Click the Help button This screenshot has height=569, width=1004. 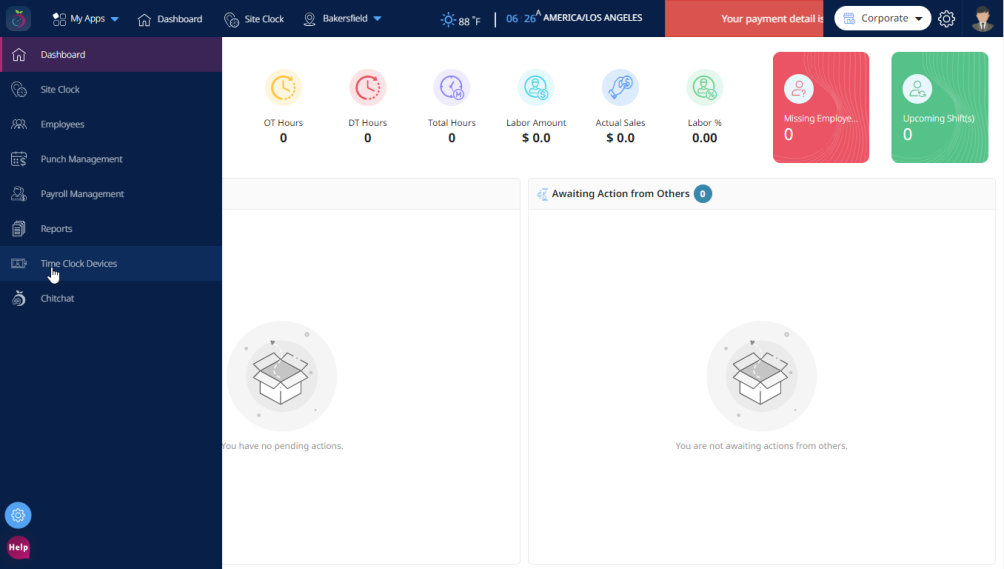[18, 547]
